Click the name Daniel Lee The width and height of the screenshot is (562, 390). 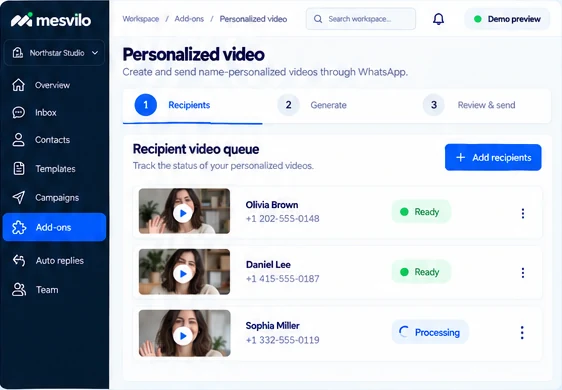pyautogui.click(x=268, y=265)
